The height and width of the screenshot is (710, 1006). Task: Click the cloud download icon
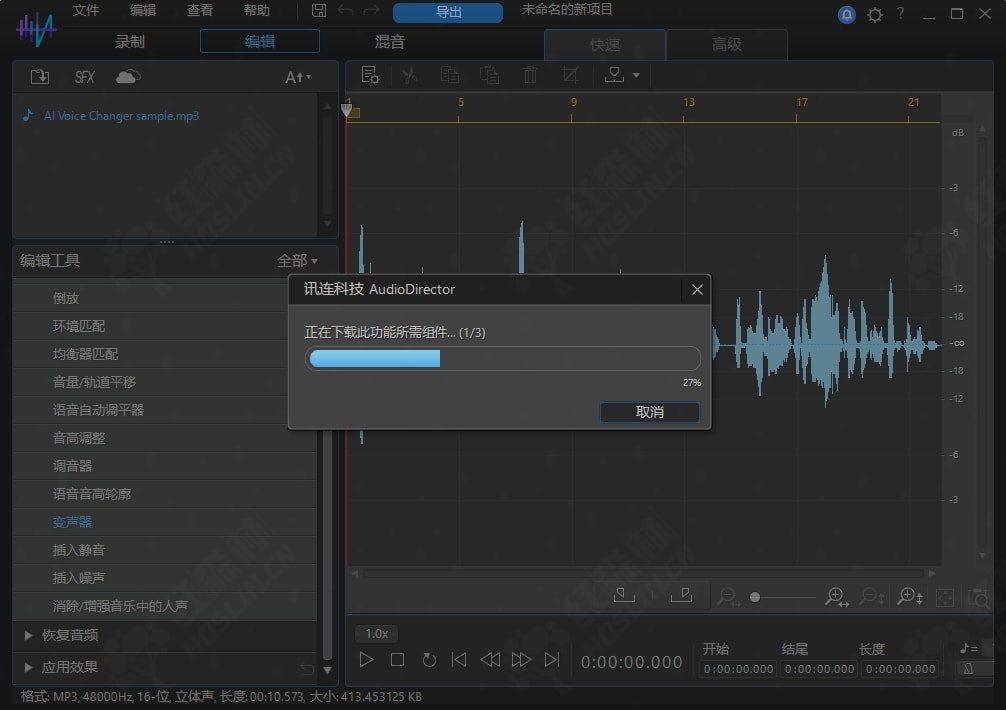point(128,77)
